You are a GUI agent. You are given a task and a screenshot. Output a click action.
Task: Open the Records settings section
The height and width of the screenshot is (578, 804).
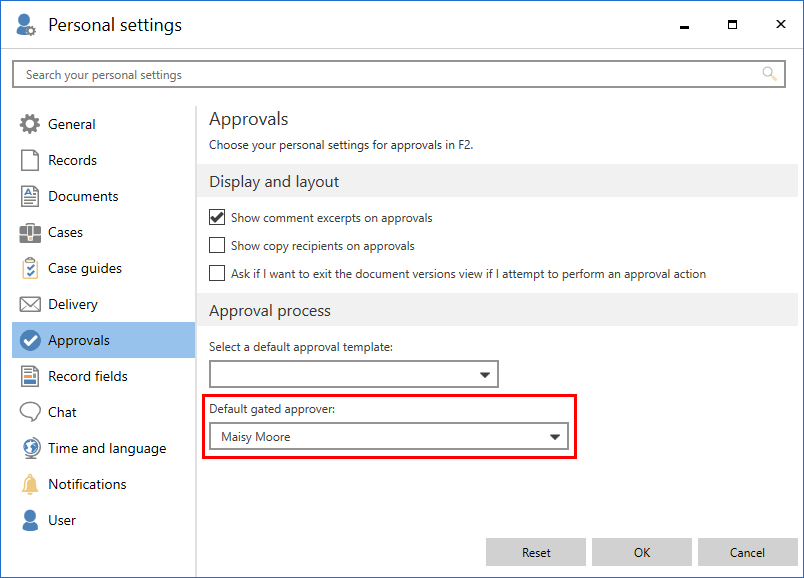point(72,161)
